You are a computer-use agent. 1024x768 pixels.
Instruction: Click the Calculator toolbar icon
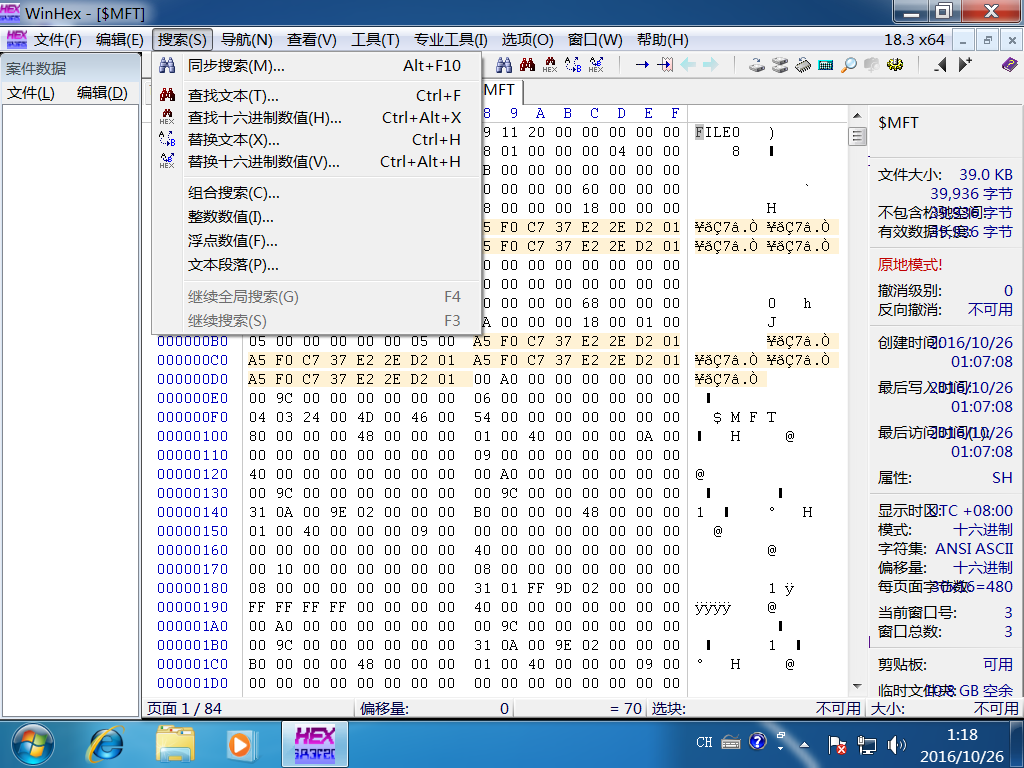(x=825, y=65)
